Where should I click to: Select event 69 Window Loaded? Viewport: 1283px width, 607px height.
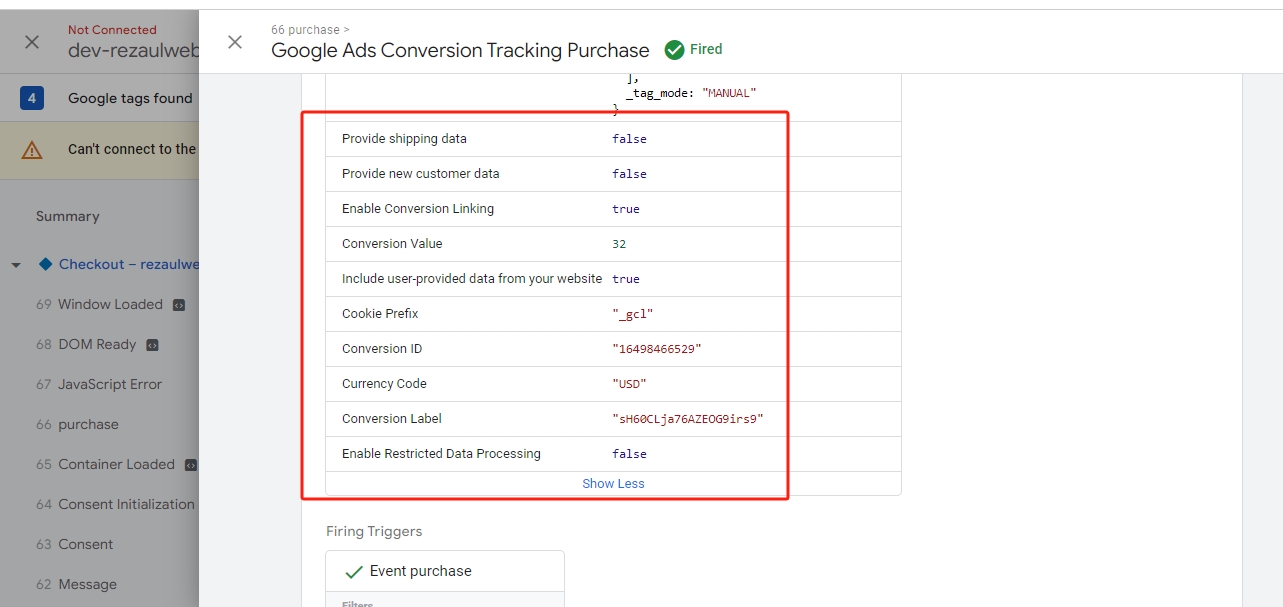[x=110, y=304]
